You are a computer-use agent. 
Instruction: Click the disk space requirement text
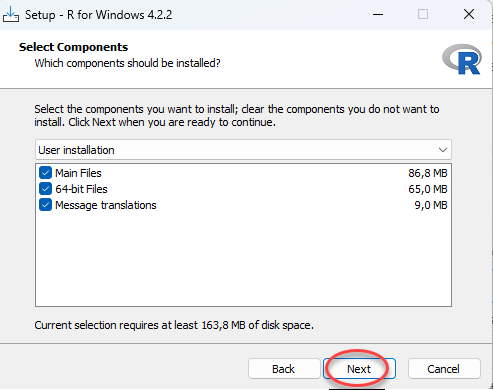[174, 325]
